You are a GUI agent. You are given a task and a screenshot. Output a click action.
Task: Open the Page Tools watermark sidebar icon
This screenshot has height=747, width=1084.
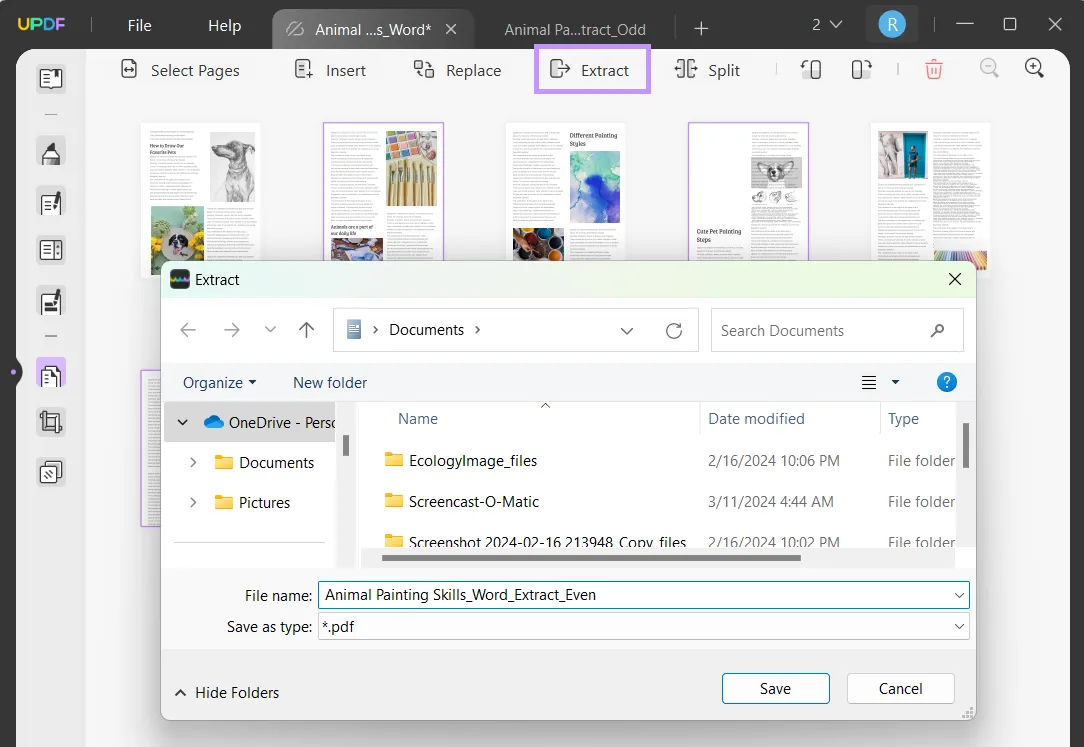(x=50, y=473)
